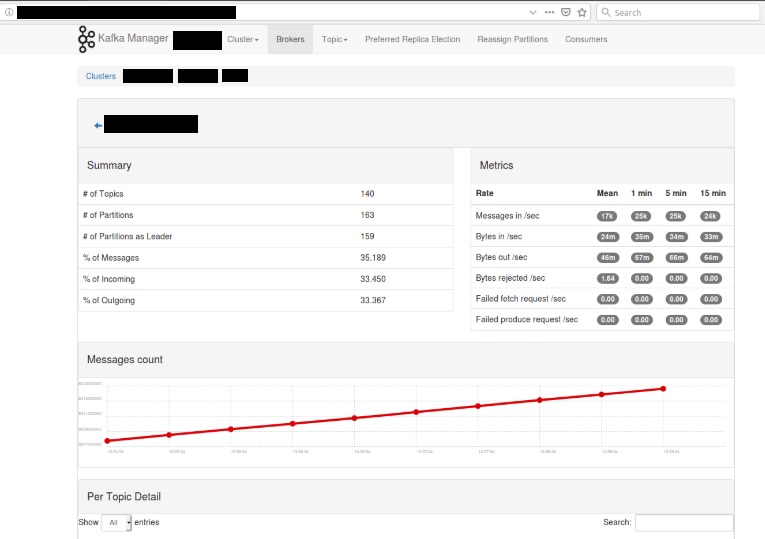Viewport: 765px width, 539px height.
Task: Open the Cluster dropdown menu
Action: point(242,40)
